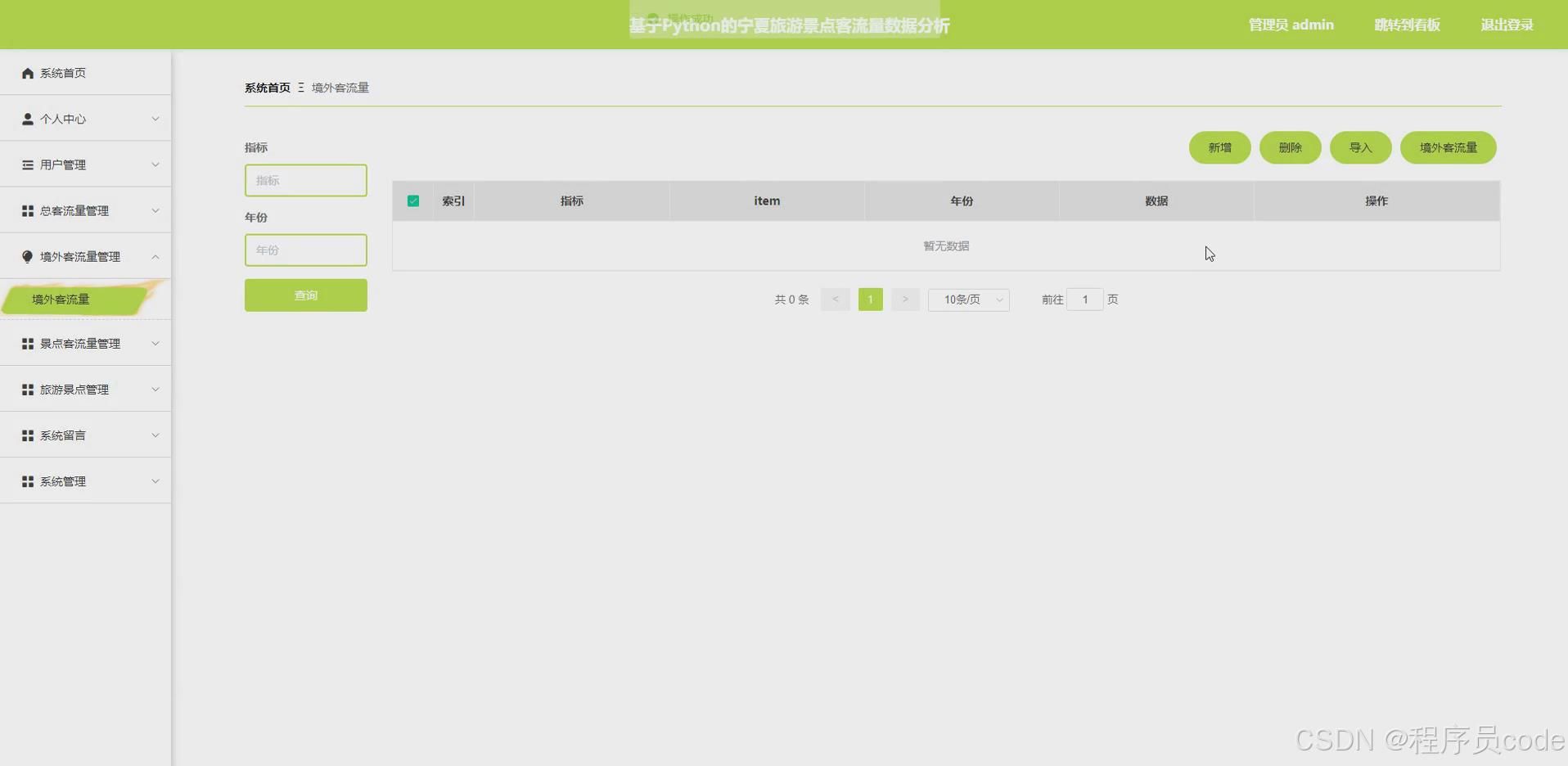Image resolution: width=1568 pixels, height=766 pixels.
Task: Click the 数据 column header
Action: (x=1156, y=201)
